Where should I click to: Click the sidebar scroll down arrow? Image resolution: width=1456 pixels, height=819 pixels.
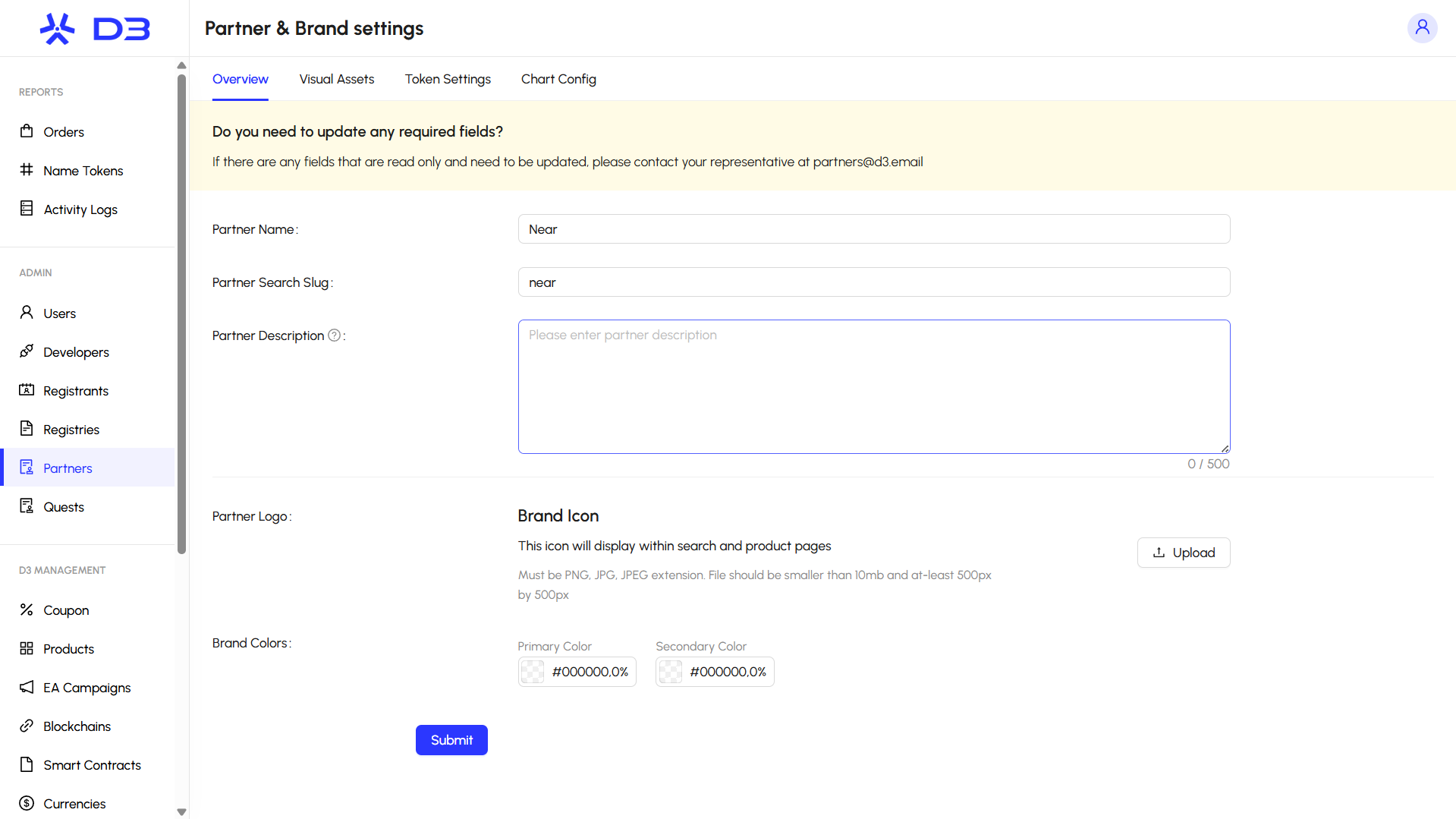[x=181, y=812]
